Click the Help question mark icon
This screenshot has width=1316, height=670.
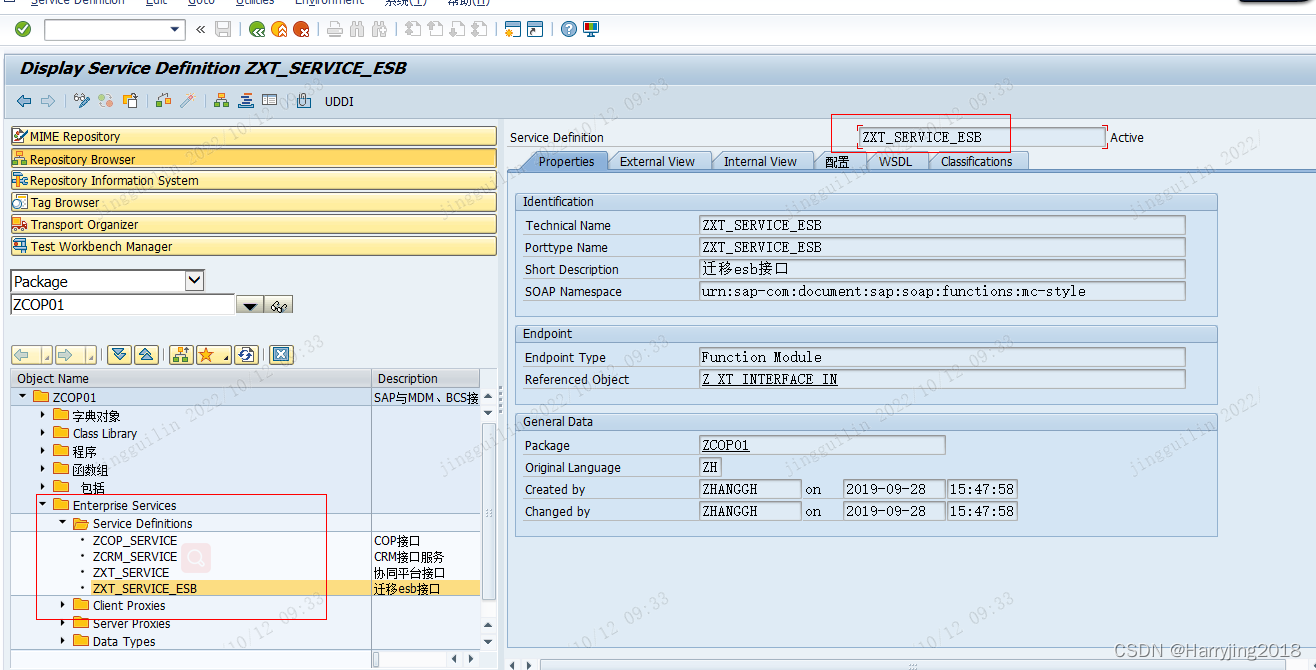pyautogui.click(x=569, y=29)
